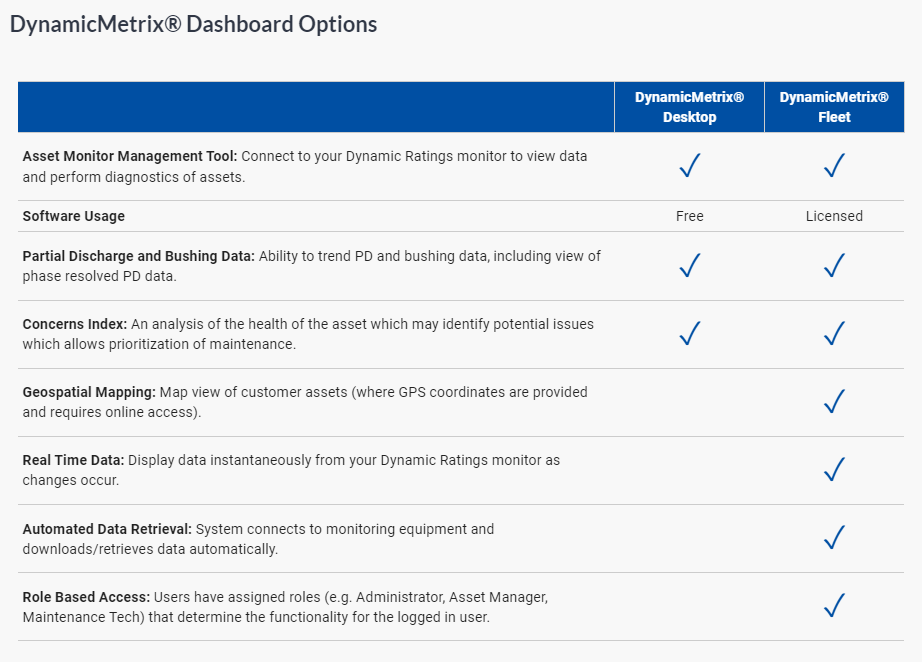
Task: Click the 'Geospatial Mapping:' label
Action: [x=89, y=392]
